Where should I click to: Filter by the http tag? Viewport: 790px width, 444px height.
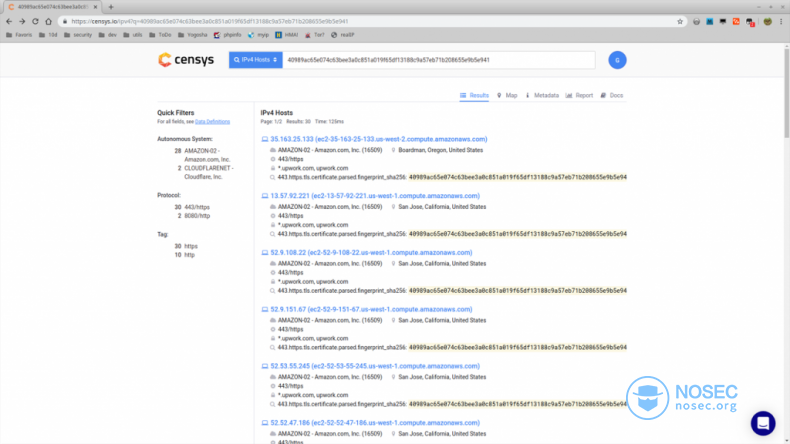pos(189,255)
